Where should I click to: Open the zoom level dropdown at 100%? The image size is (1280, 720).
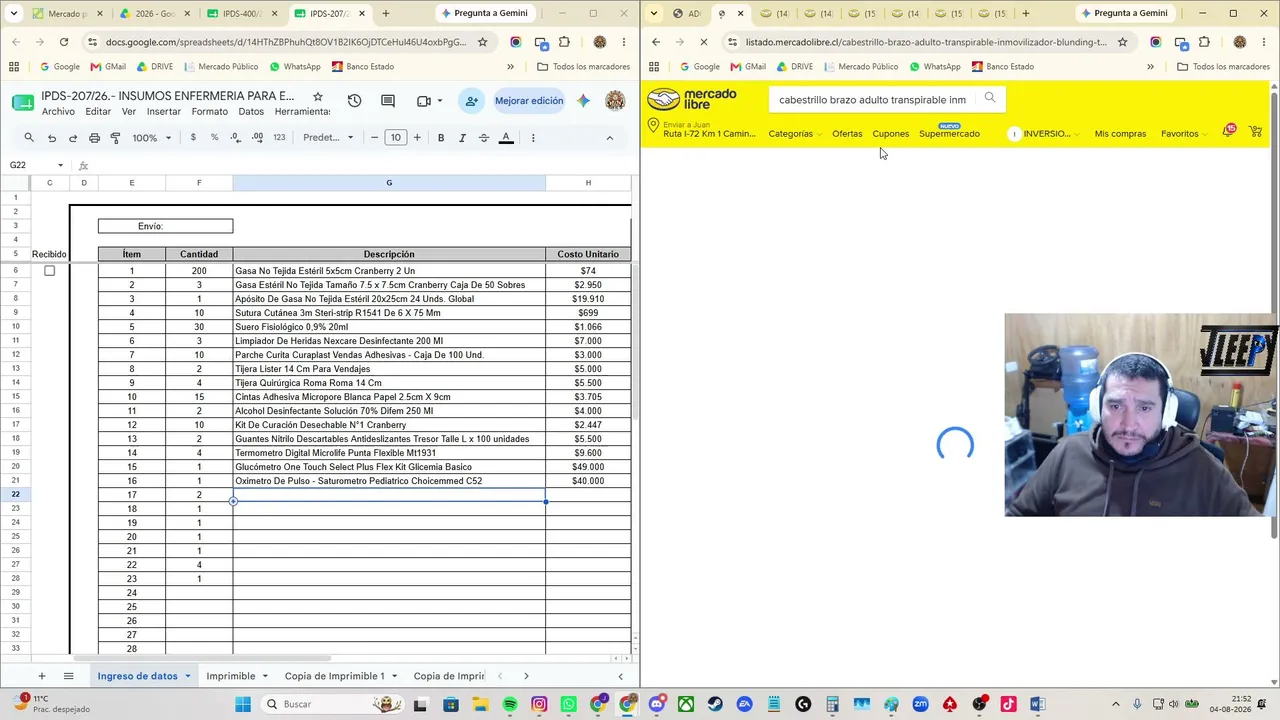(152, 138)
